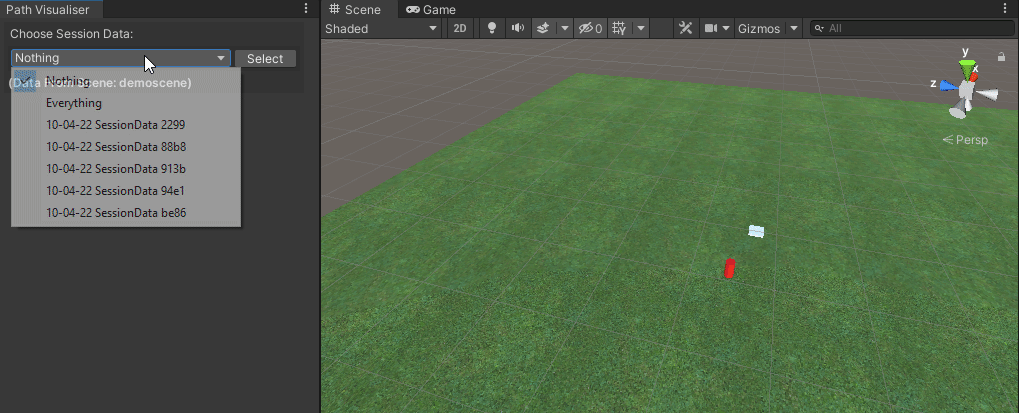Open Gizmos dropdown arrow
Viewport: 1019px width, 413px height.
coord(793,29)
